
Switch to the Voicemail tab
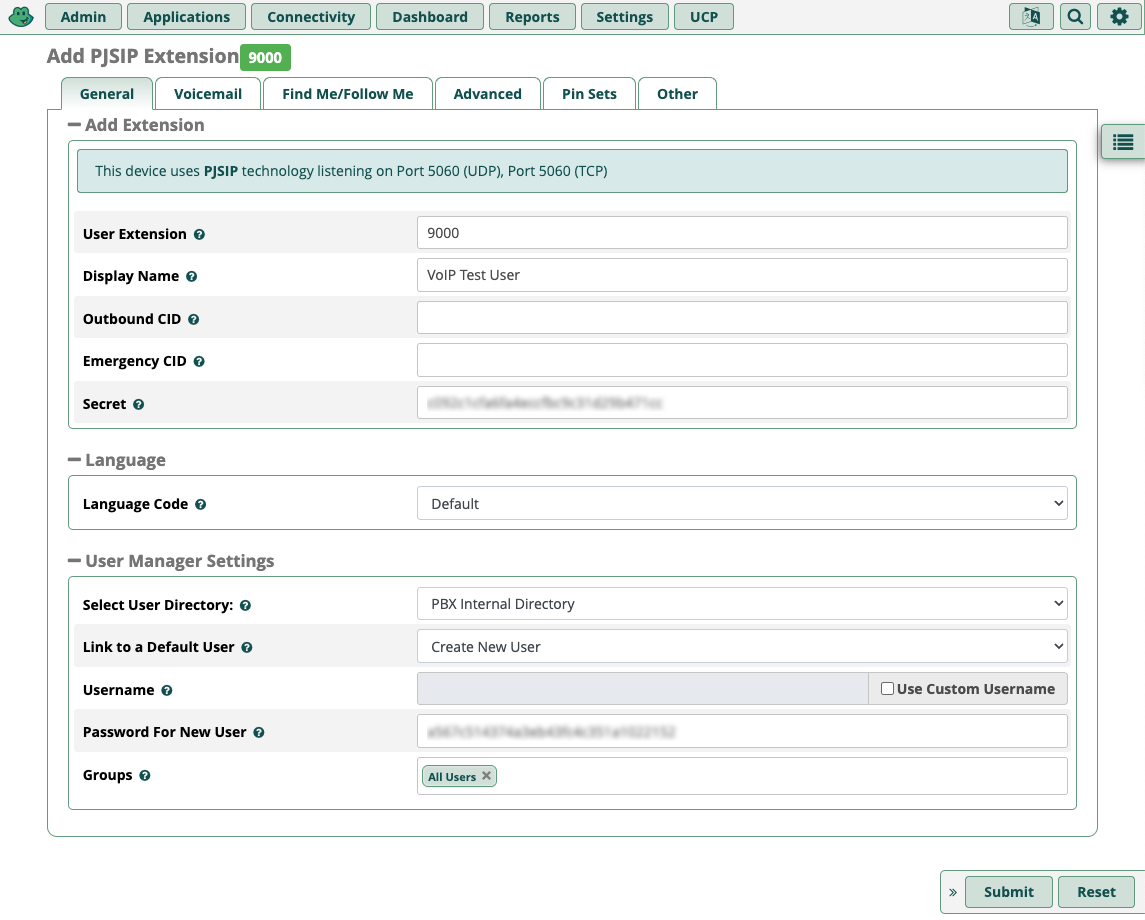208,93
